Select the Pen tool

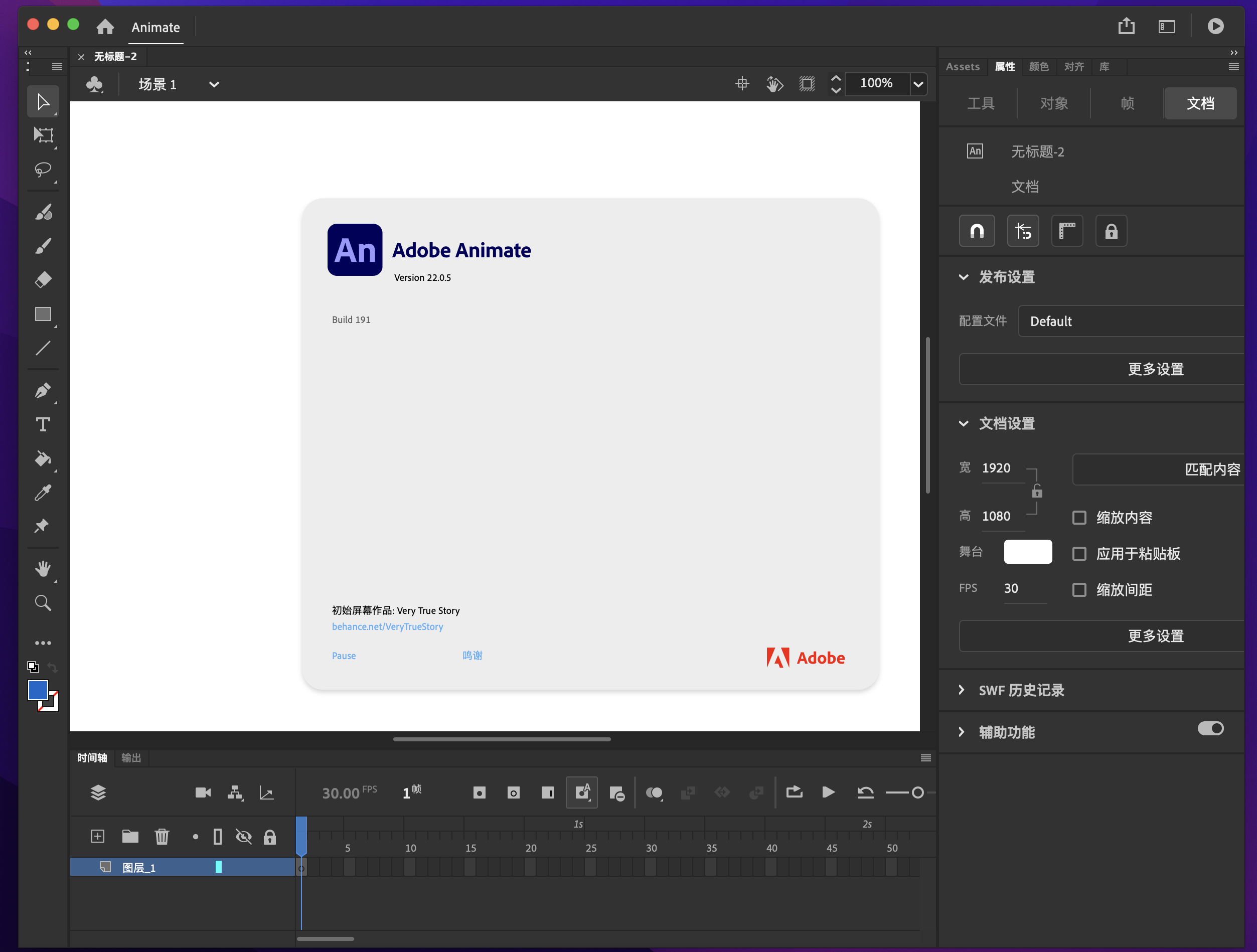point(43,390)
